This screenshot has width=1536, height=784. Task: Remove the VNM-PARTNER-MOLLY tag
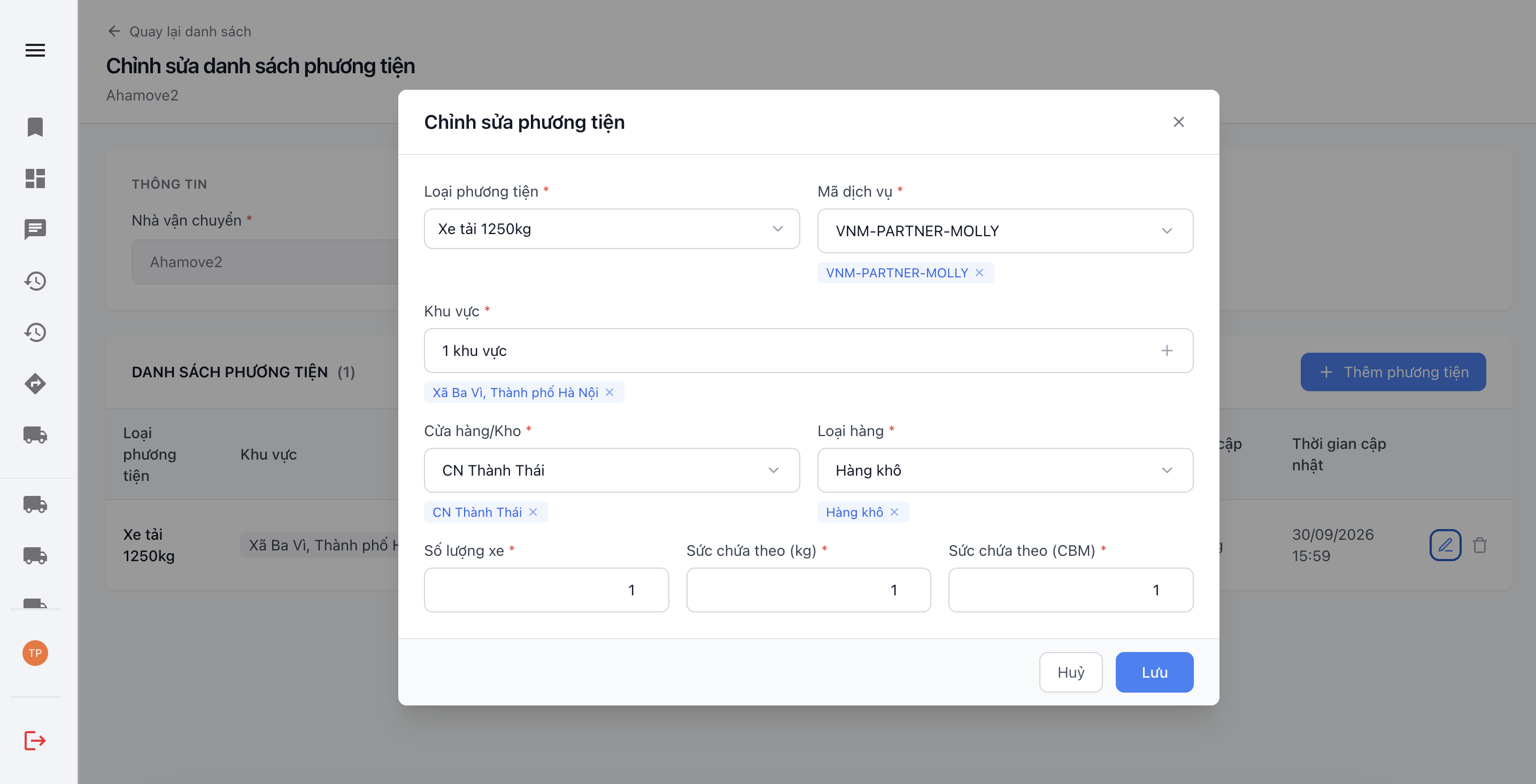click(x=979, y=273)
